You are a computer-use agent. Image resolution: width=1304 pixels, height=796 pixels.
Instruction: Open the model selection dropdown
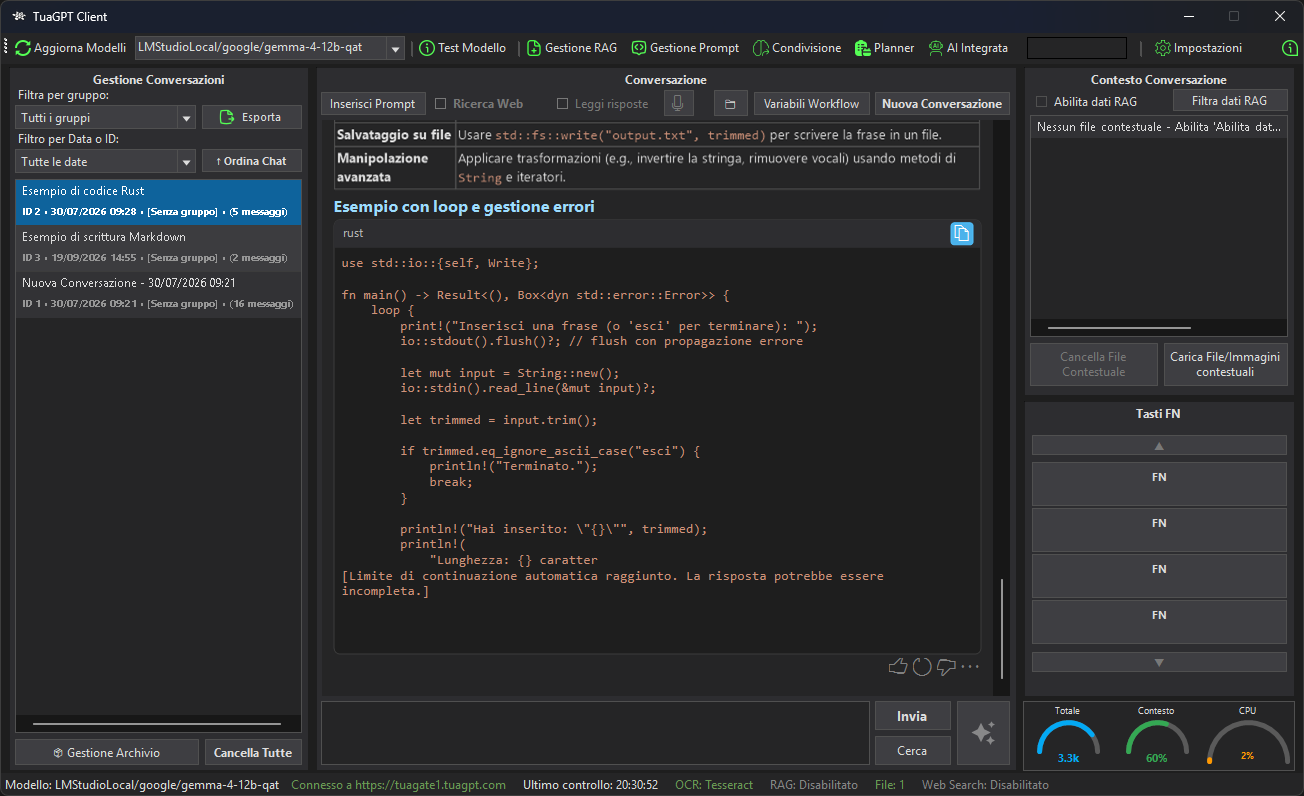click(x=395, y=48)
